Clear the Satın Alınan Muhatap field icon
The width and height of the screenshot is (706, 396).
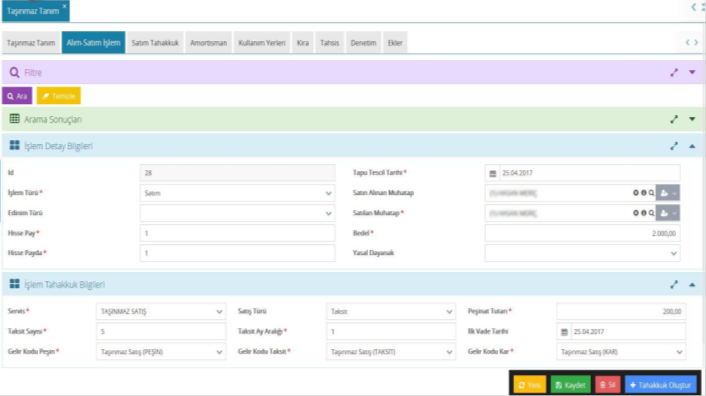pyautogui.click(x=636, y=193)
